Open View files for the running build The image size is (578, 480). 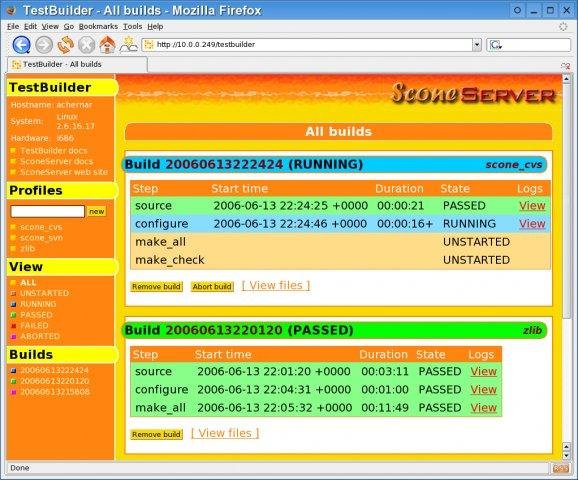click(x=276, y=285)
